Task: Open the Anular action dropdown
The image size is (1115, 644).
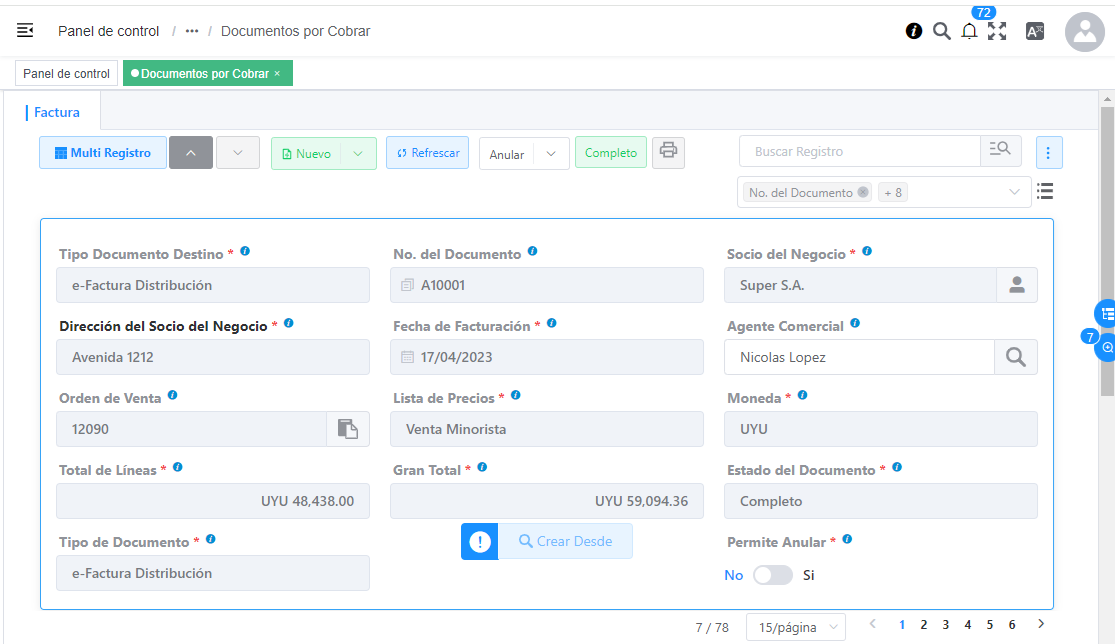Action: 551,154
